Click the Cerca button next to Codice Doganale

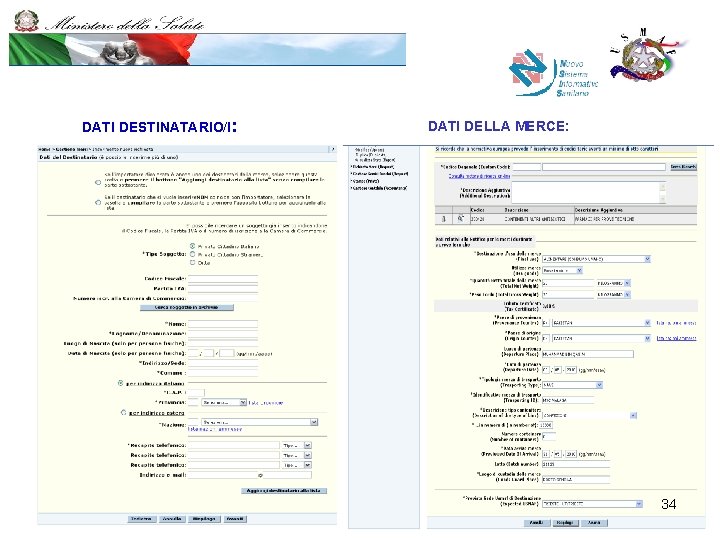tap(683, 167)
